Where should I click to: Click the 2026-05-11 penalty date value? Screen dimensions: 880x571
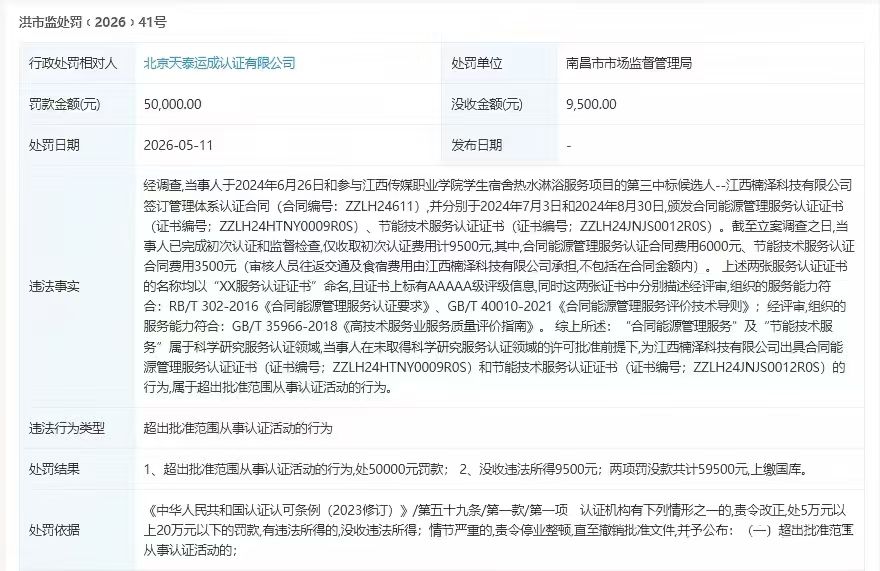click(x=178, y=145)
